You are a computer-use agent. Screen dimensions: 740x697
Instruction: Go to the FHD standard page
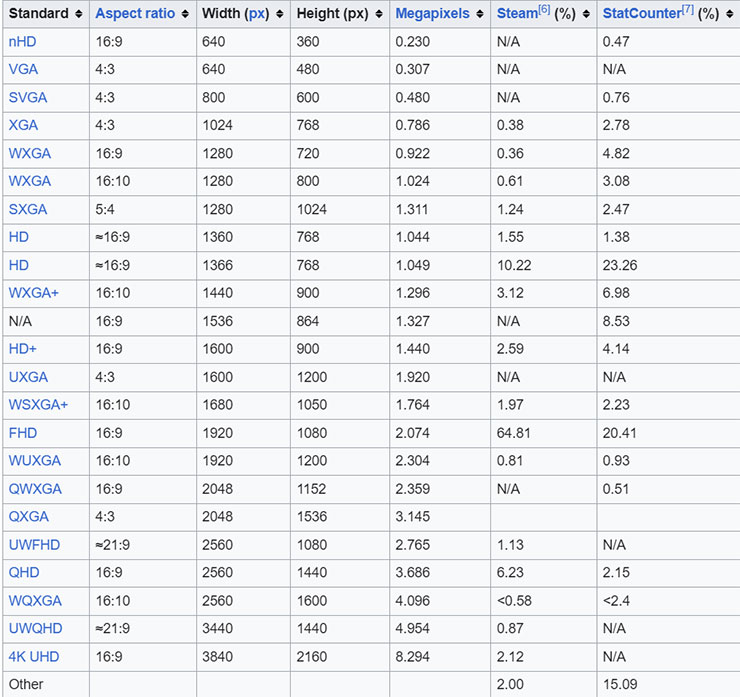tap(23, 433)
